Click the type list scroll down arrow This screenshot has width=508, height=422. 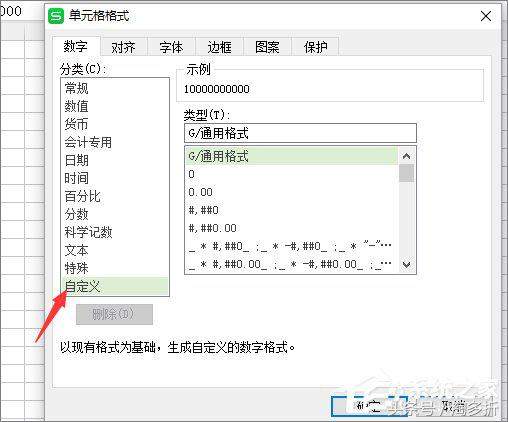tap(406, 265)
